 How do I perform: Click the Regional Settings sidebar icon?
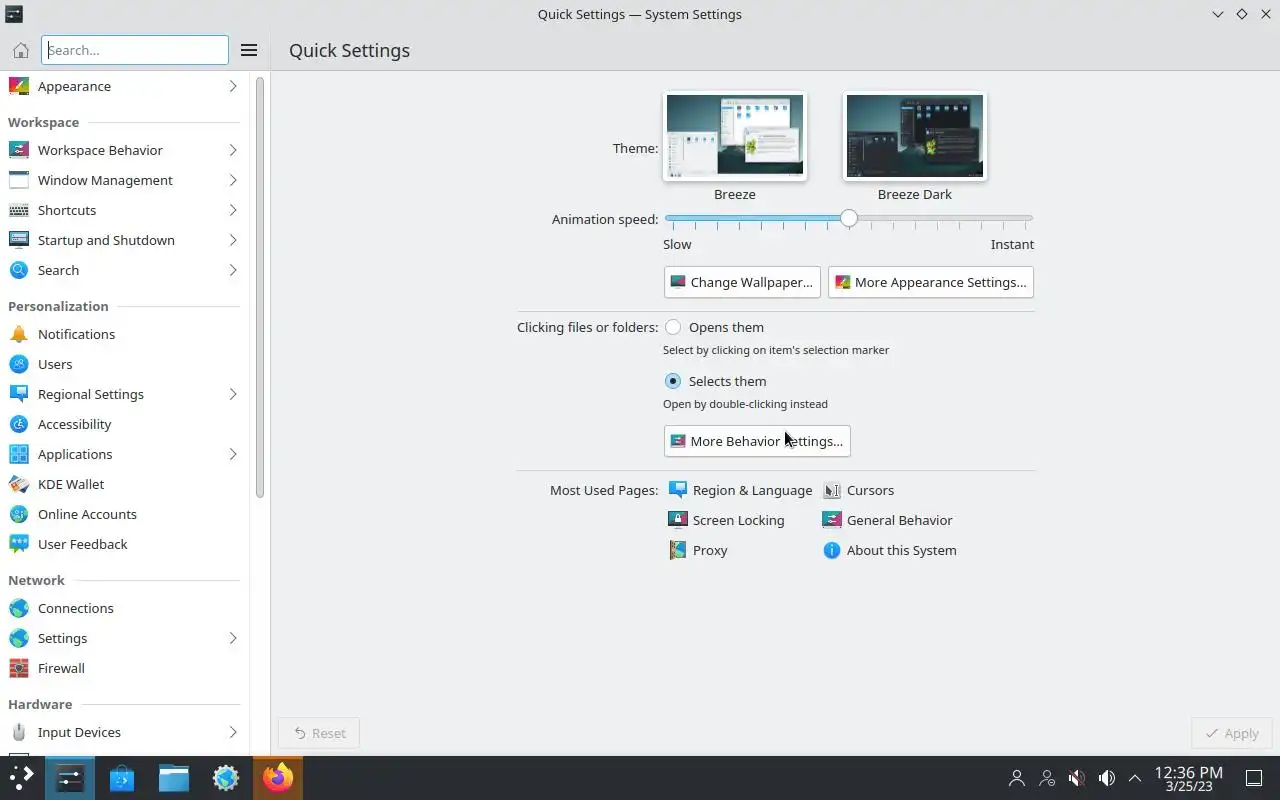19,394
